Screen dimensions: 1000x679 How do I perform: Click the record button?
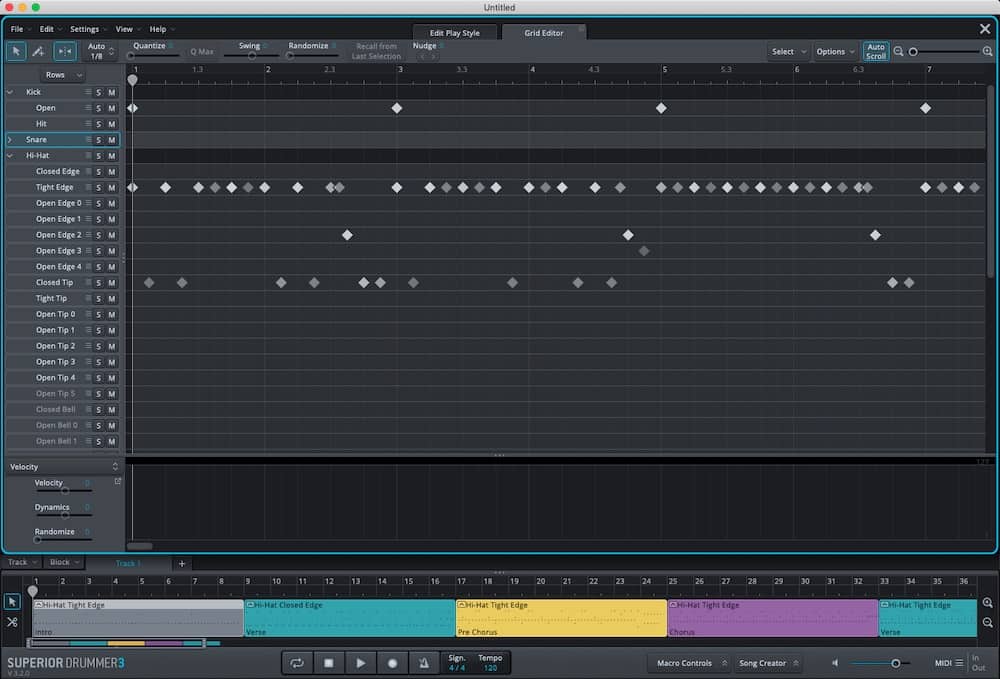pyautogui.click(x=392, y=662)
